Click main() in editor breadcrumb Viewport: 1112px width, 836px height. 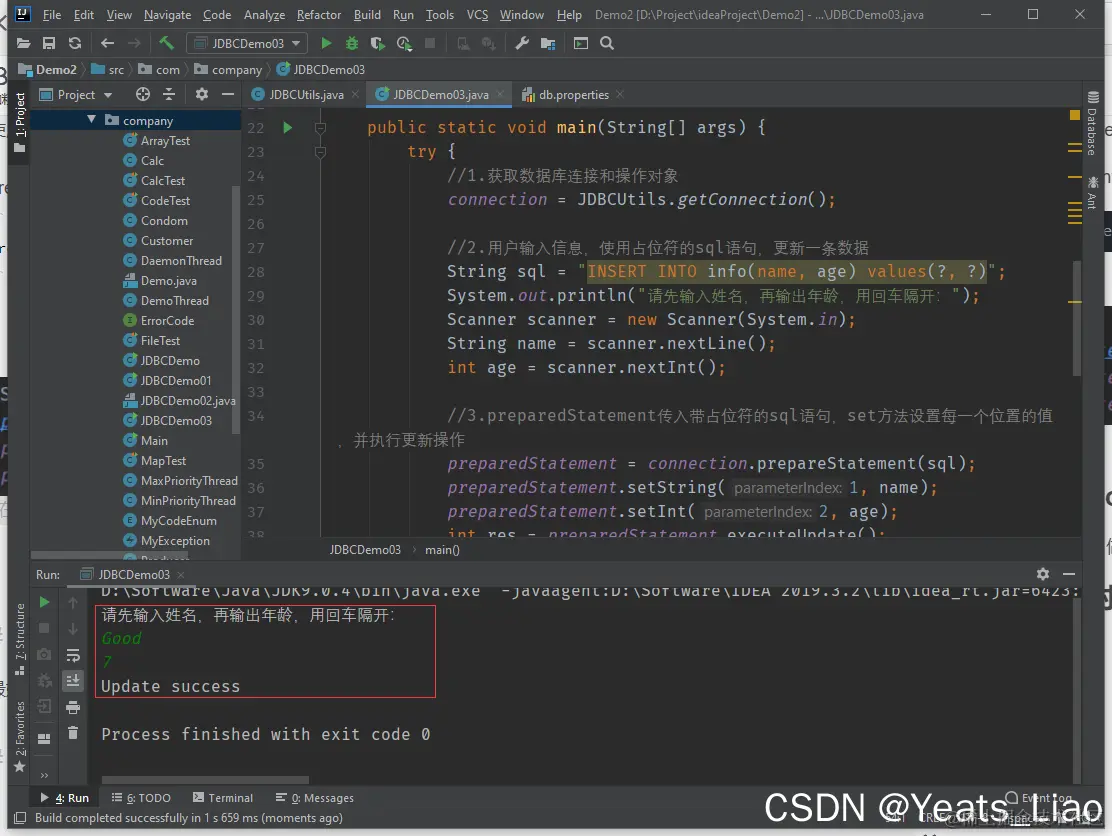point(443,550)
